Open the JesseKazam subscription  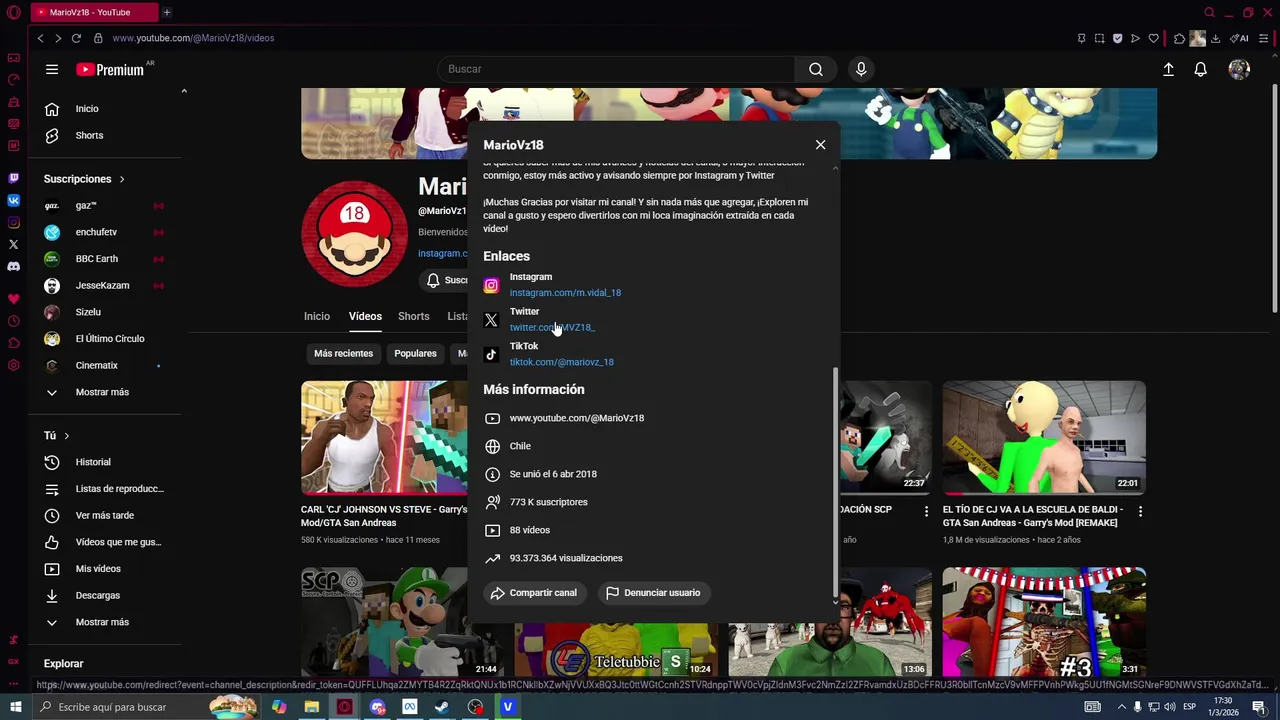pyautogui.click(x=102, y=285)
